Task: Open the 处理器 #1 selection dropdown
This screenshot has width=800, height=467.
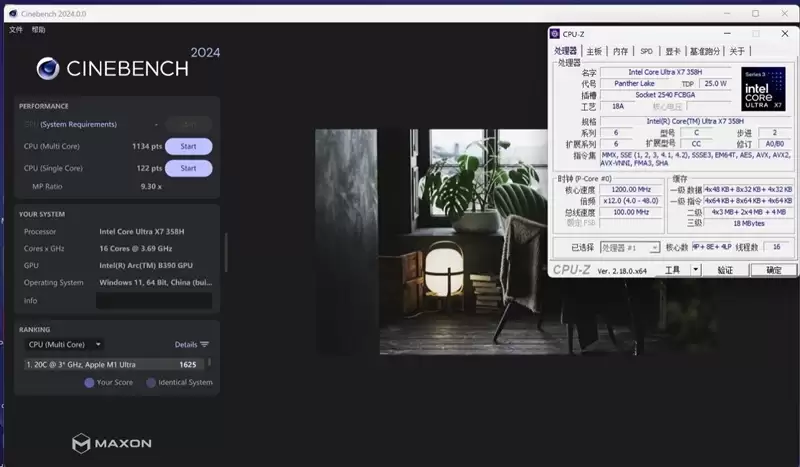Action: pos(629,247)
